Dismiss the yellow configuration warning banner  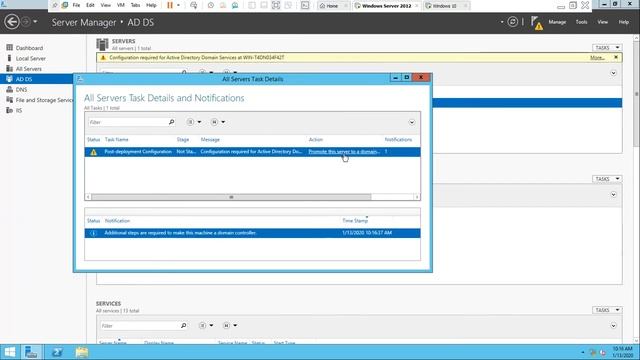click(616, 57)
